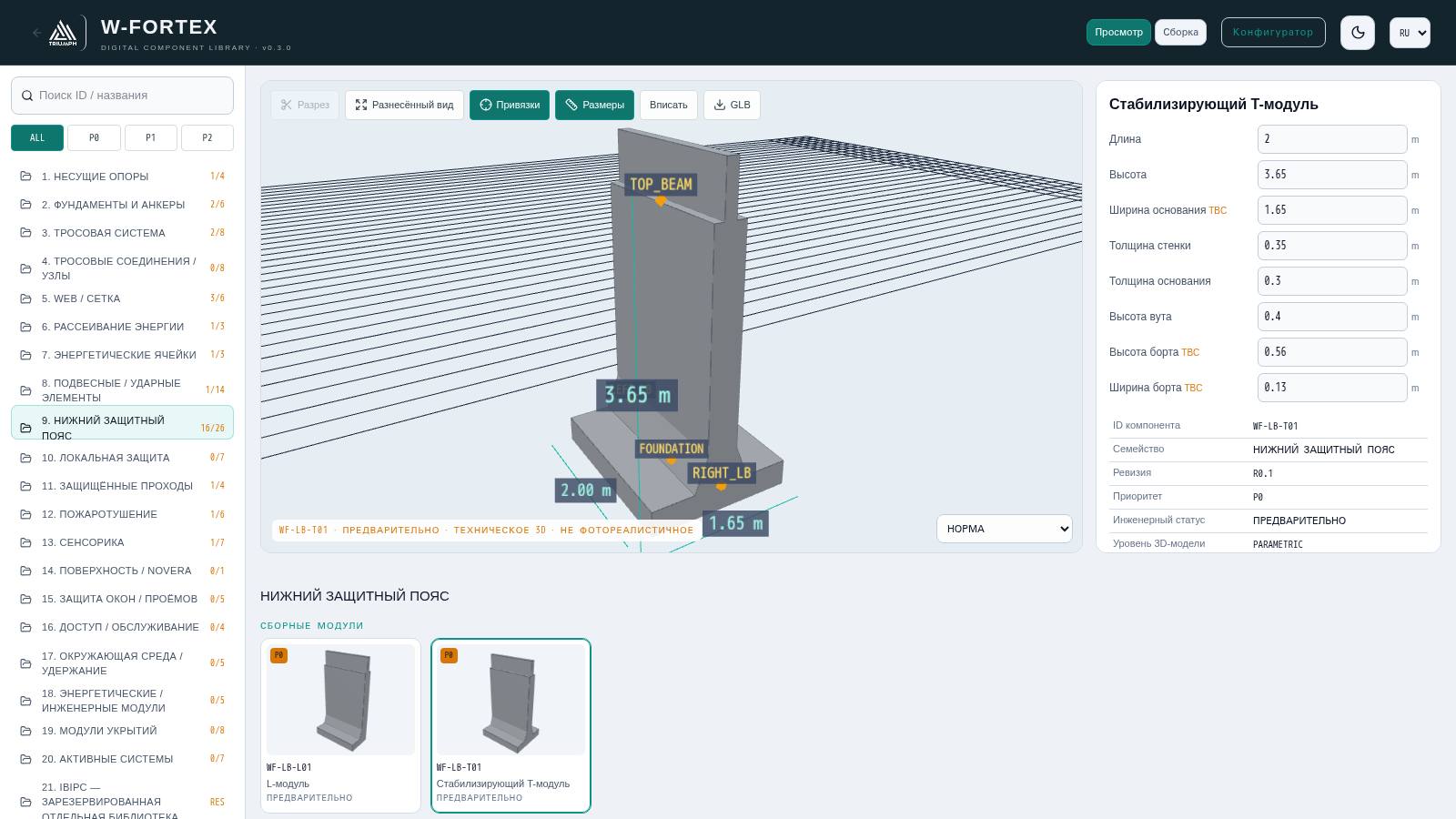
Task: Open the НОРМА display mode dropdown
Action: (x=1005, y=529)
